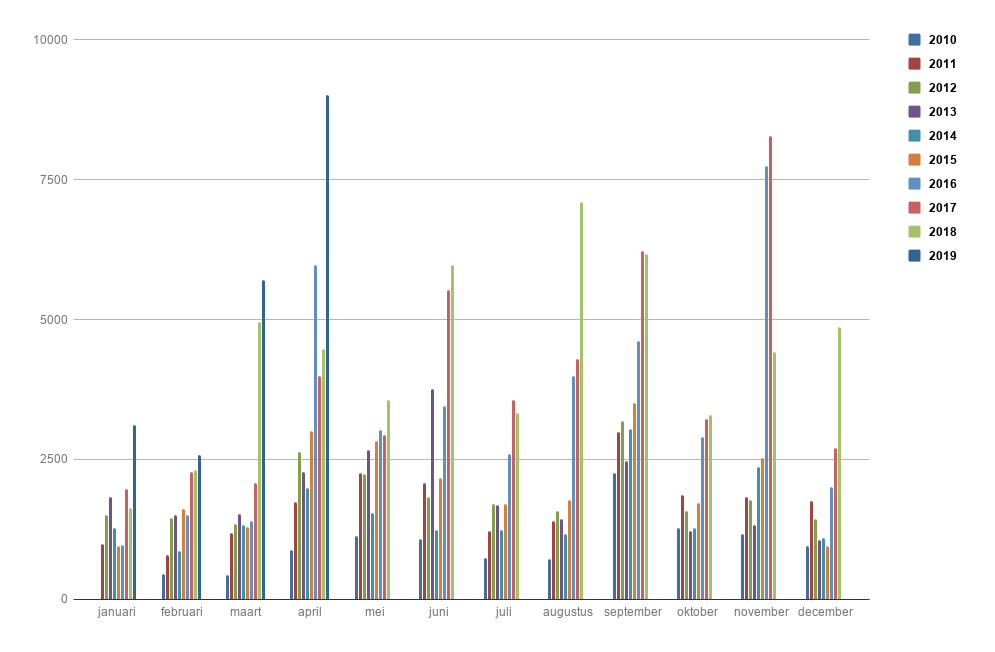The height and width of the screenshot is (652, 995).
Task: Click the 2013 purple legend swatch
Action: [914, 112]
